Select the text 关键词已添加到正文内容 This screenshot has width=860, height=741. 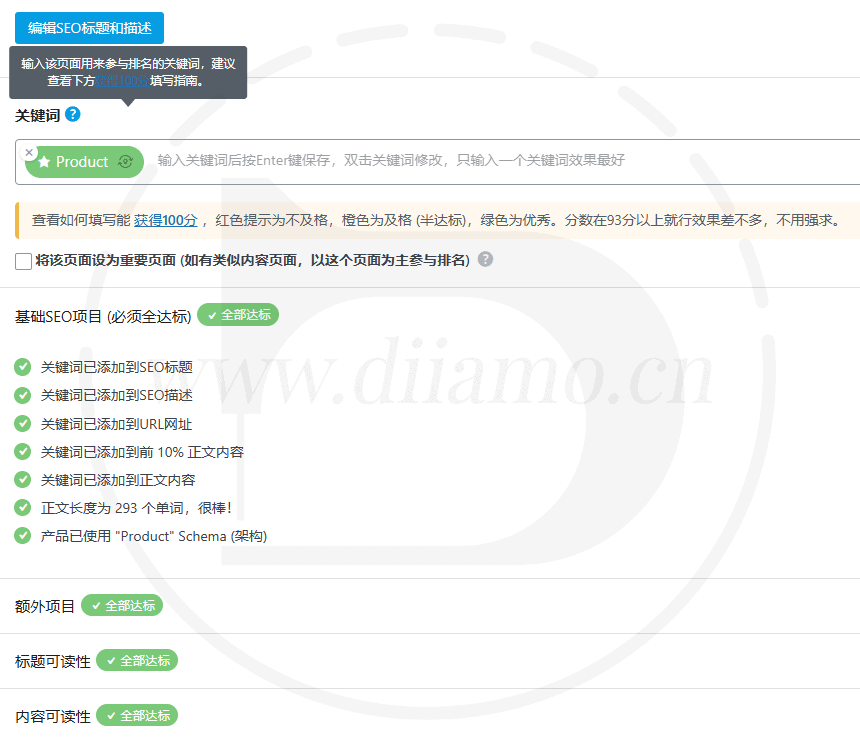[x=118, y=480]
